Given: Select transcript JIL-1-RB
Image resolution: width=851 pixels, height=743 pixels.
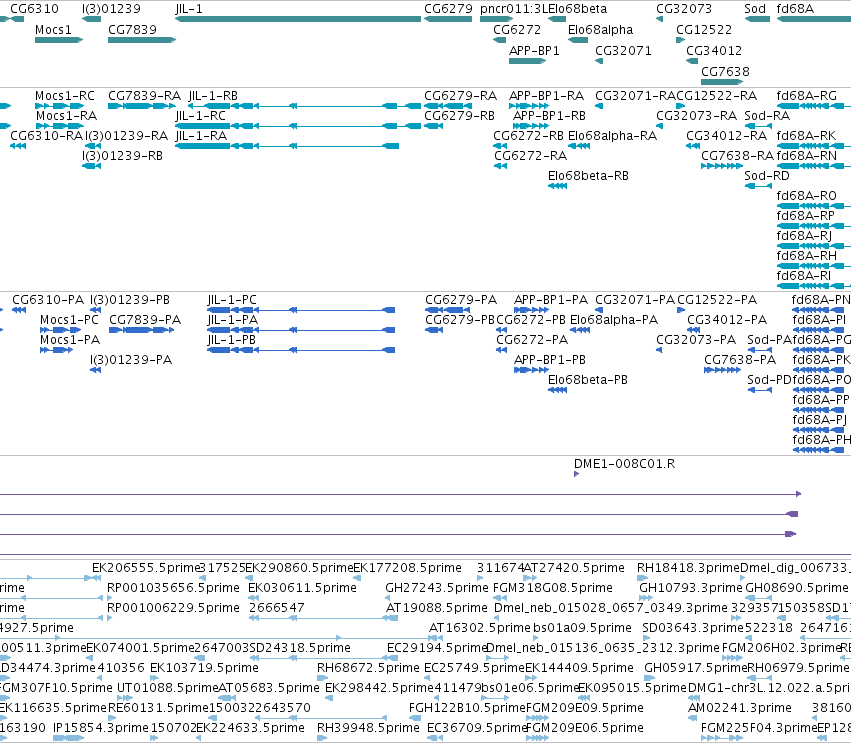Looking at the screenshot, I should click(213, 96).
